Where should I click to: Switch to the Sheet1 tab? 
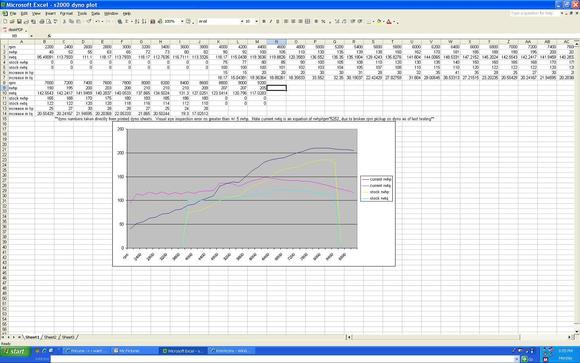pyautogui.click(x=32, y=337)
